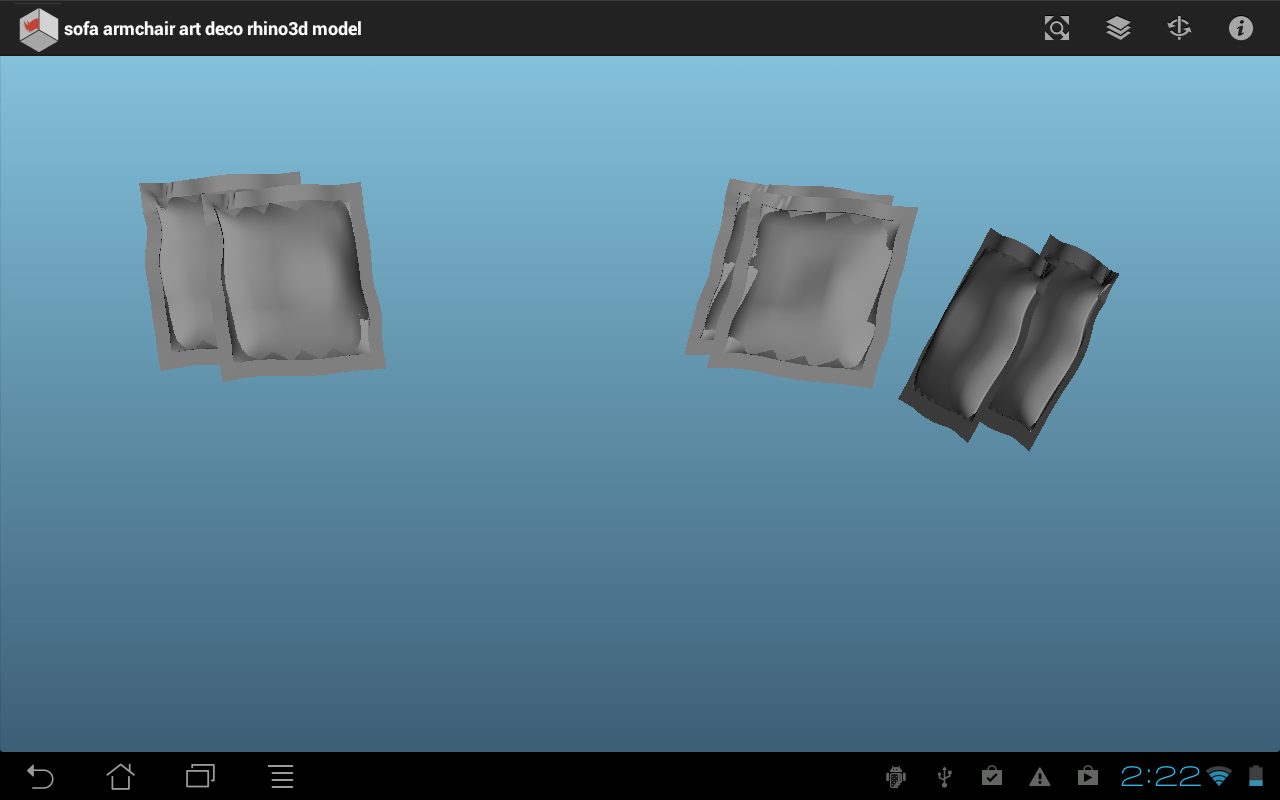Tap the Rhino app logo icon

(39, 29)
